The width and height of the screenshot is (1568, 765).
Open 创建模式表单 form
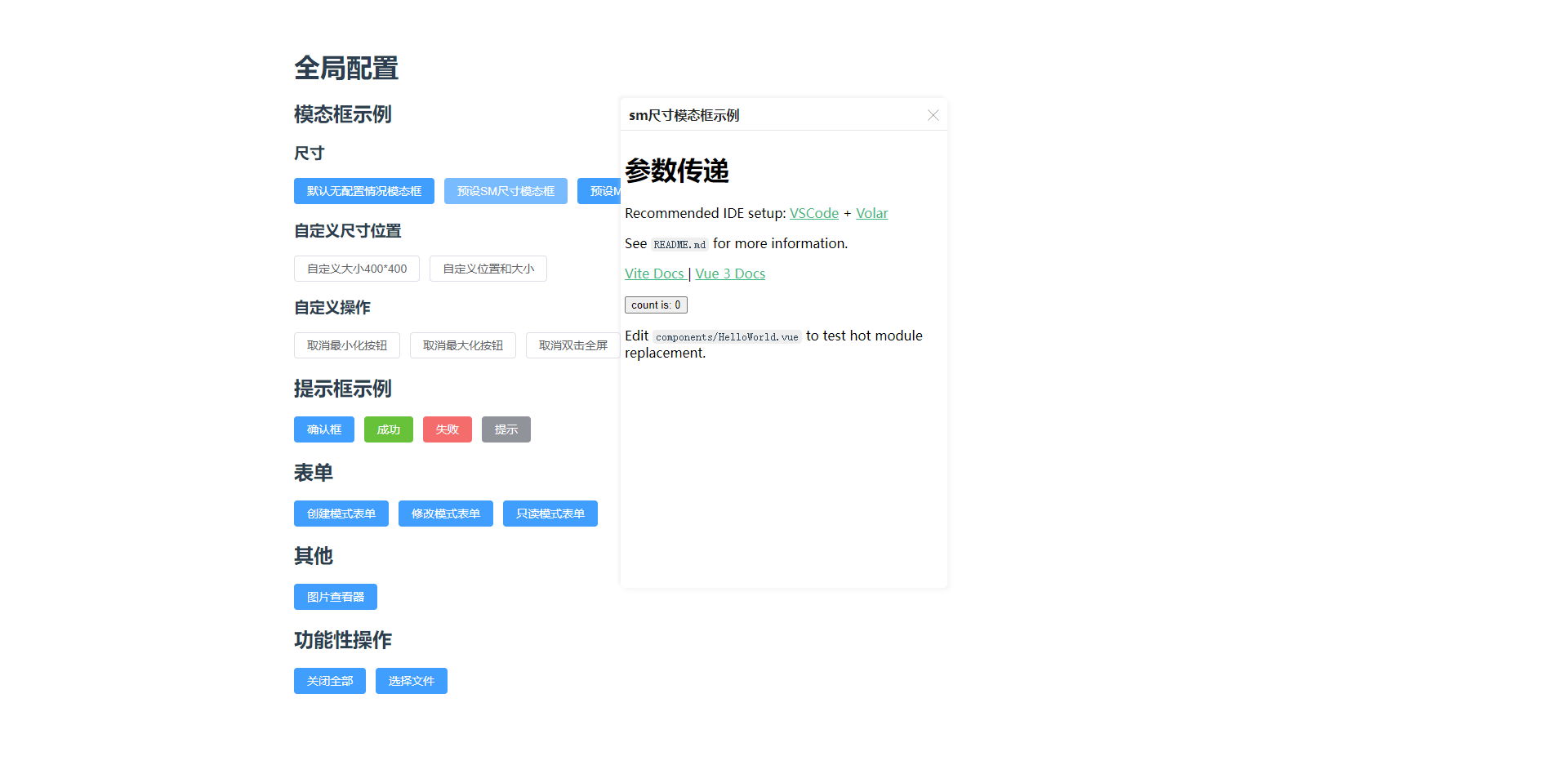341,514
